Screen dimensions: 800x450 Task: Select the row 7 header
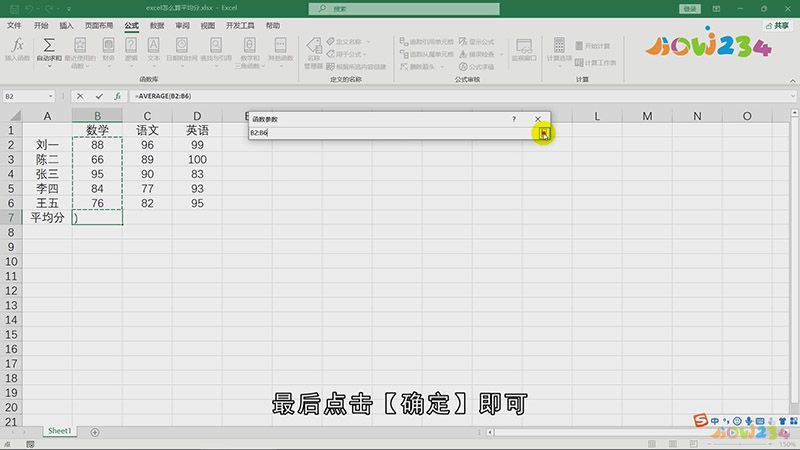(x=11, y=218)
